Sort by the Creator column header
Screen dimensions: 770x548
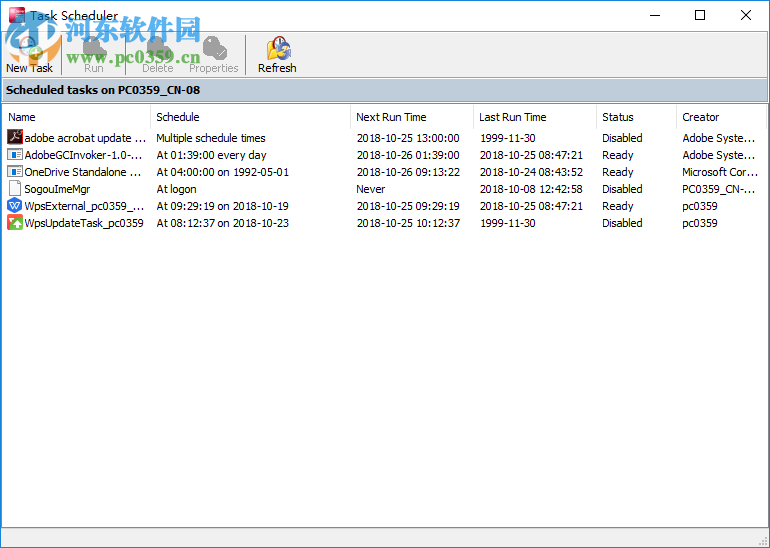pyautogui.click(x=721, y=117)
